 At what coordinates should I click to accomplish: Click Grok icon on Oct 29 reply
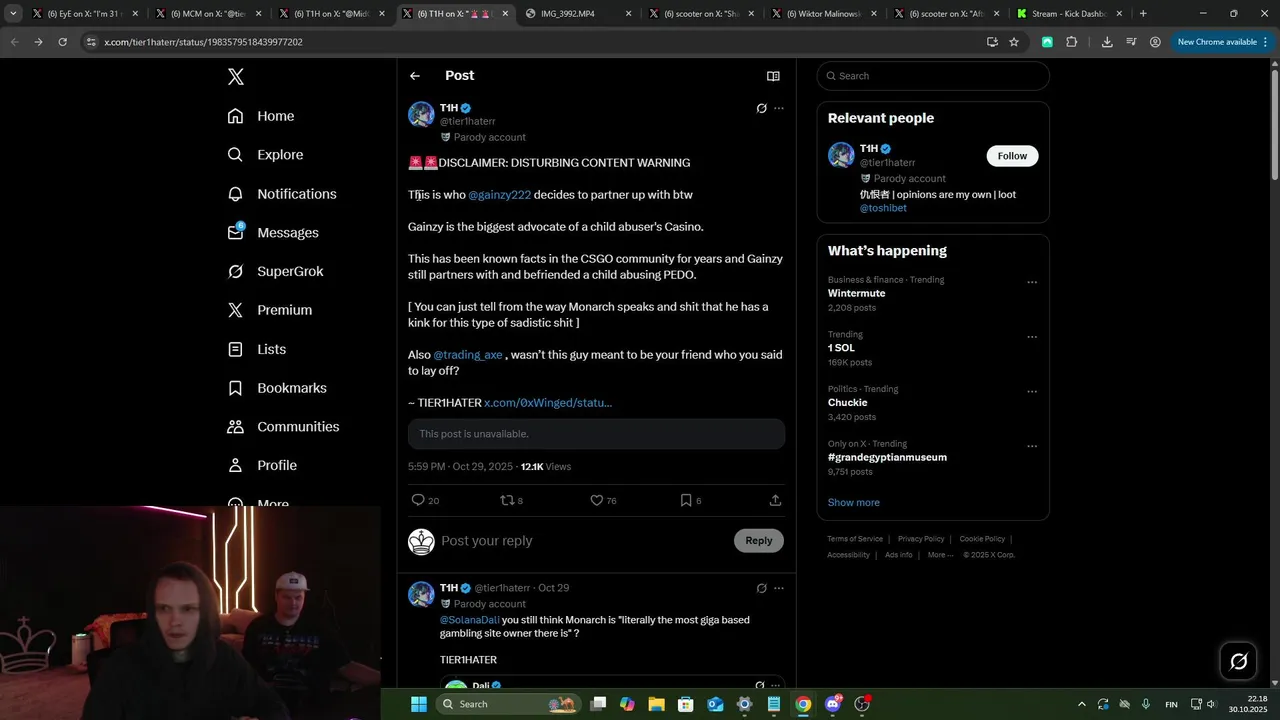(x=761, y=588)
